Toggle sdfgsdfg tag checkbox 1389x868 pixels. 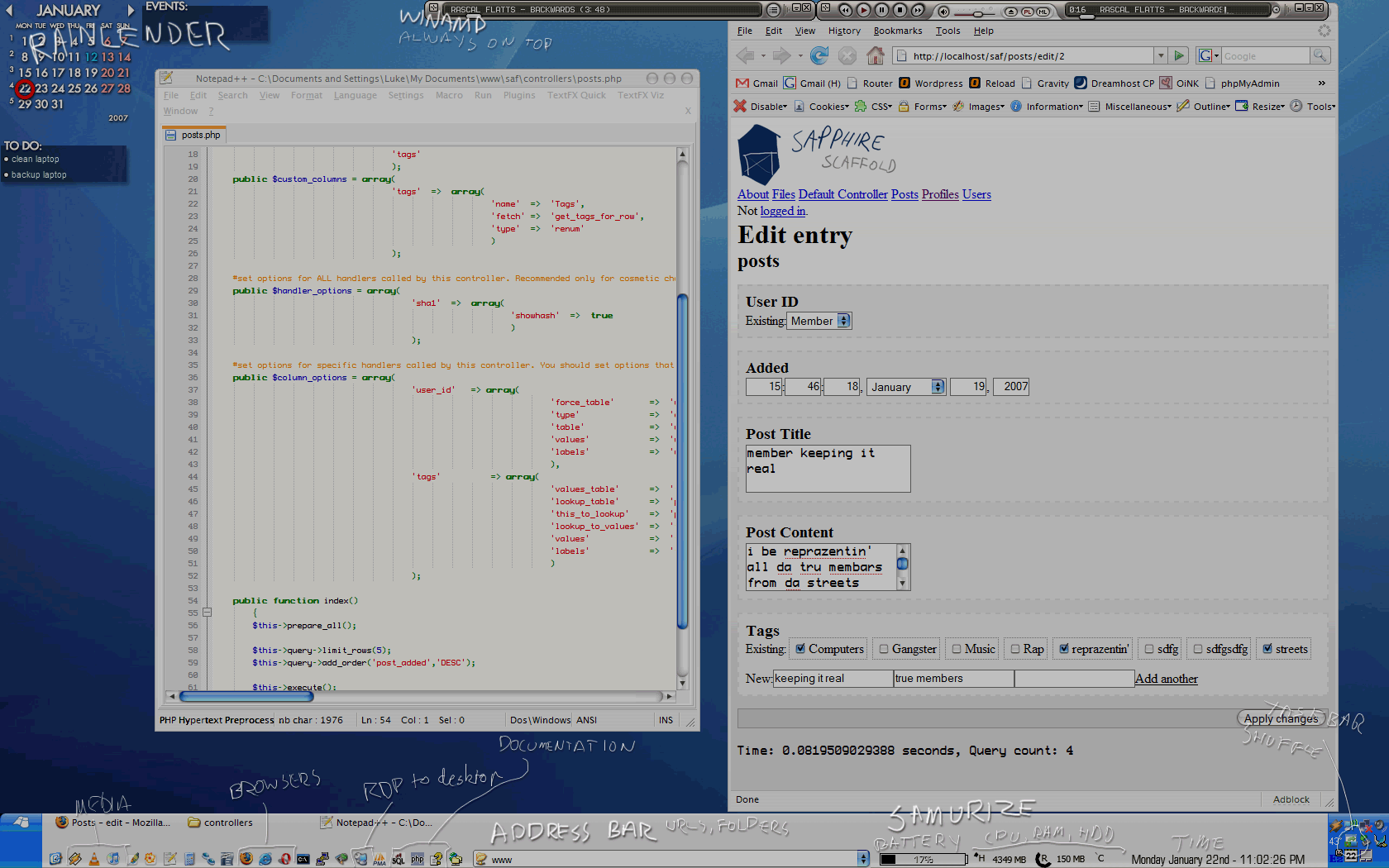tap(1198, 649)
